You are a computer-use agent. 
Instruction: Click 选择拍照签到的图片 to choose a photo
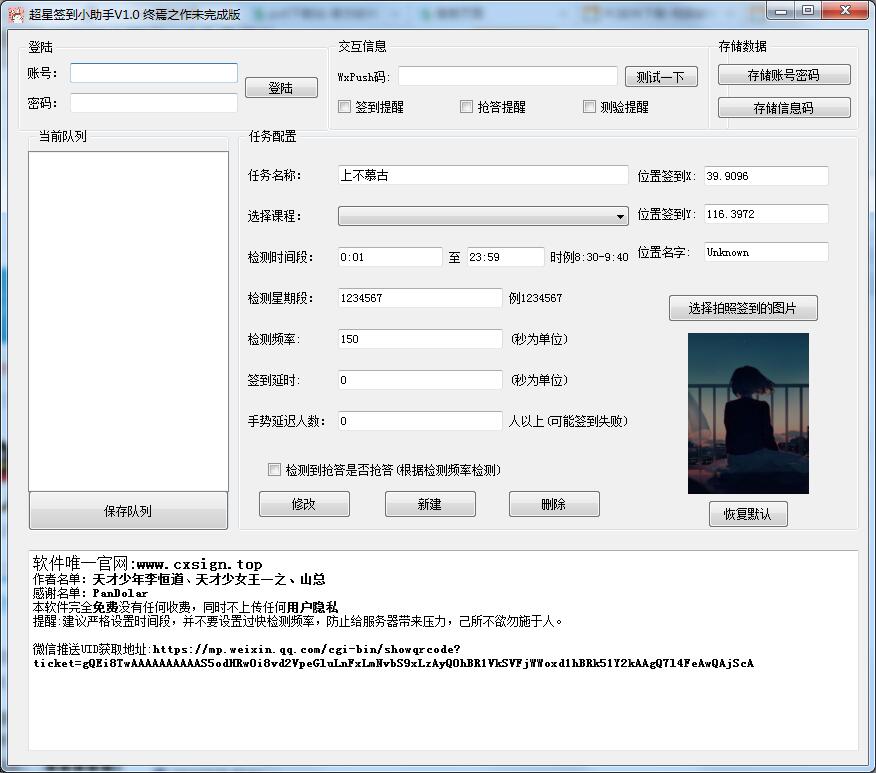(x=743, y=308)
